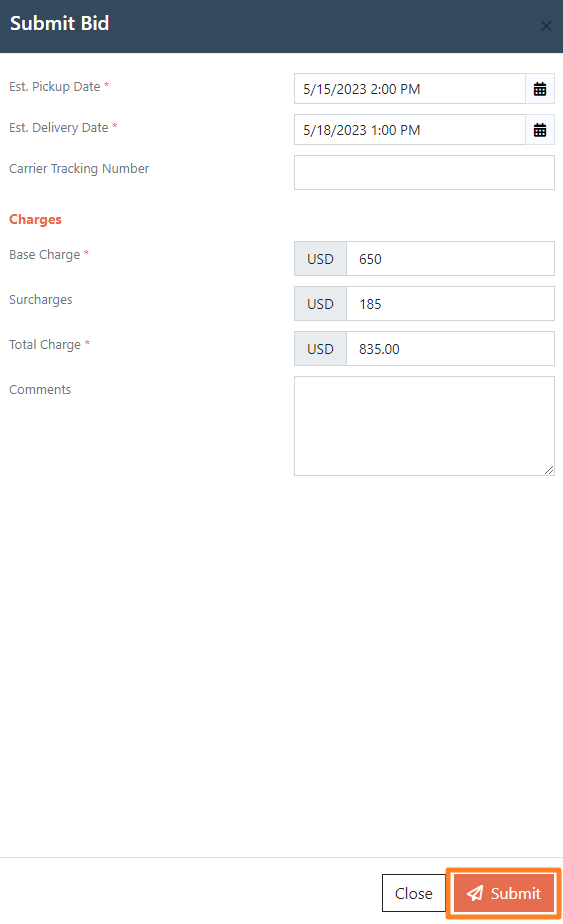Click the Comments box resize handle
This screenshot has width=563, height=924.
[x=549, y=470]
